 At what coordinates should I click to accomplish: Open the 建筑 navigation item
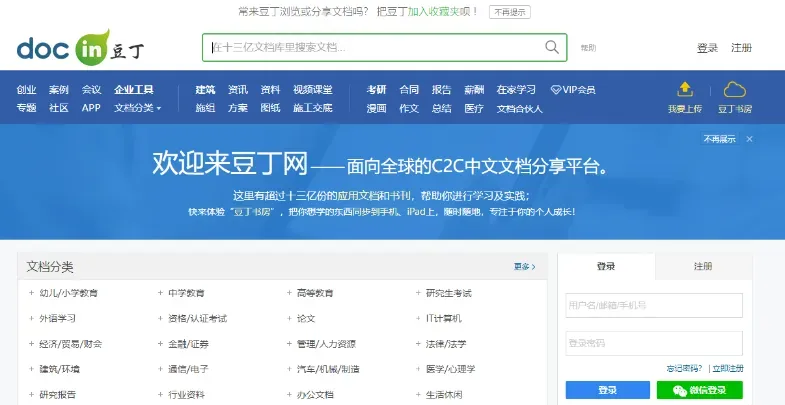pos(205,90)
